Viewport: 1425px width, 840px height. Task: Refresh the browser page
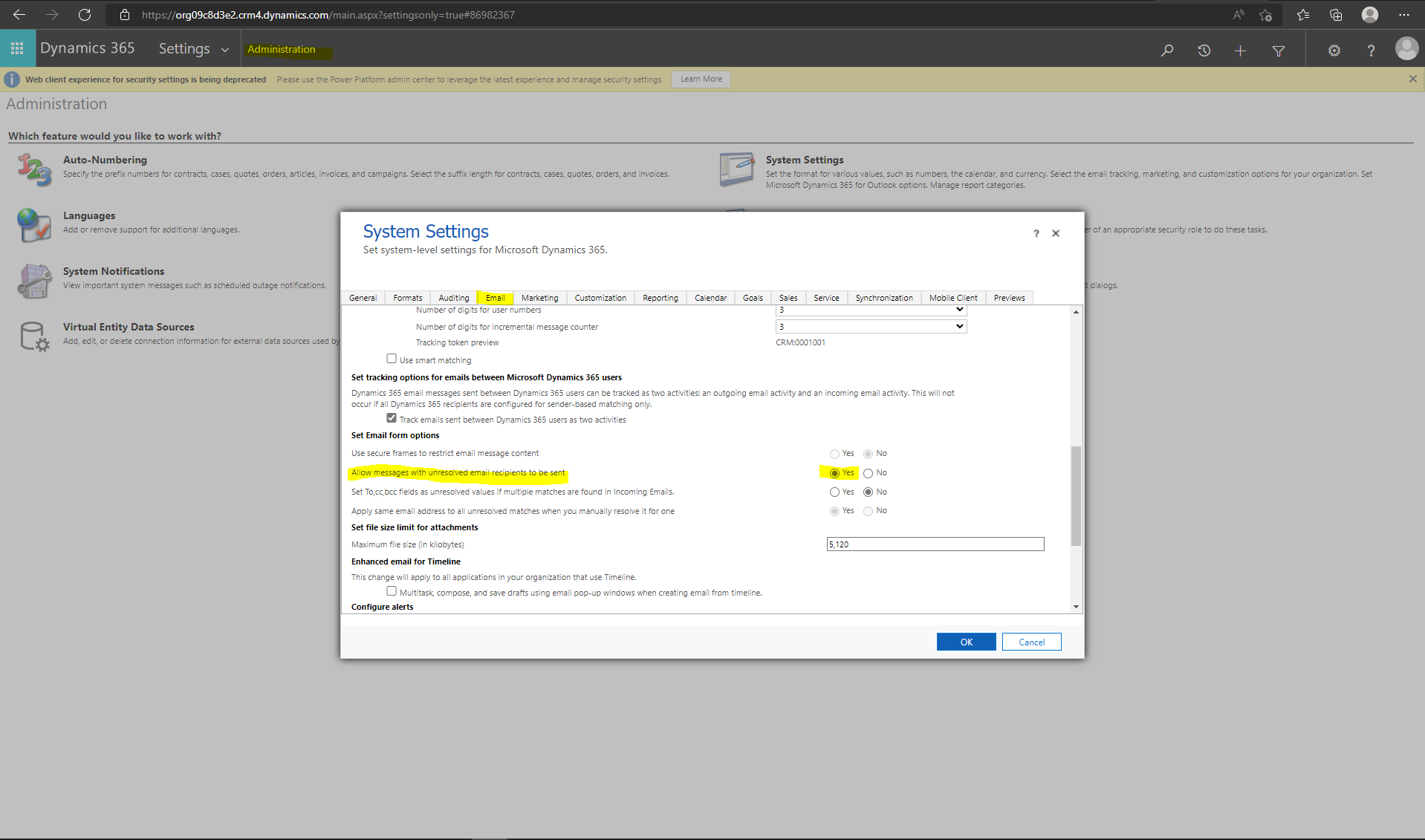[x=85, y=14]
